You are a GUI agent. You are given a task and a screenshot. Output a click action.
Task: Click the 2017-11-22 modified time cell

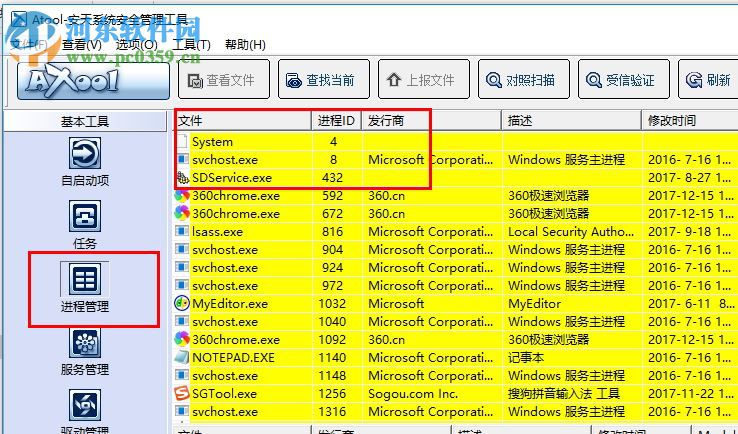(690, 394)
